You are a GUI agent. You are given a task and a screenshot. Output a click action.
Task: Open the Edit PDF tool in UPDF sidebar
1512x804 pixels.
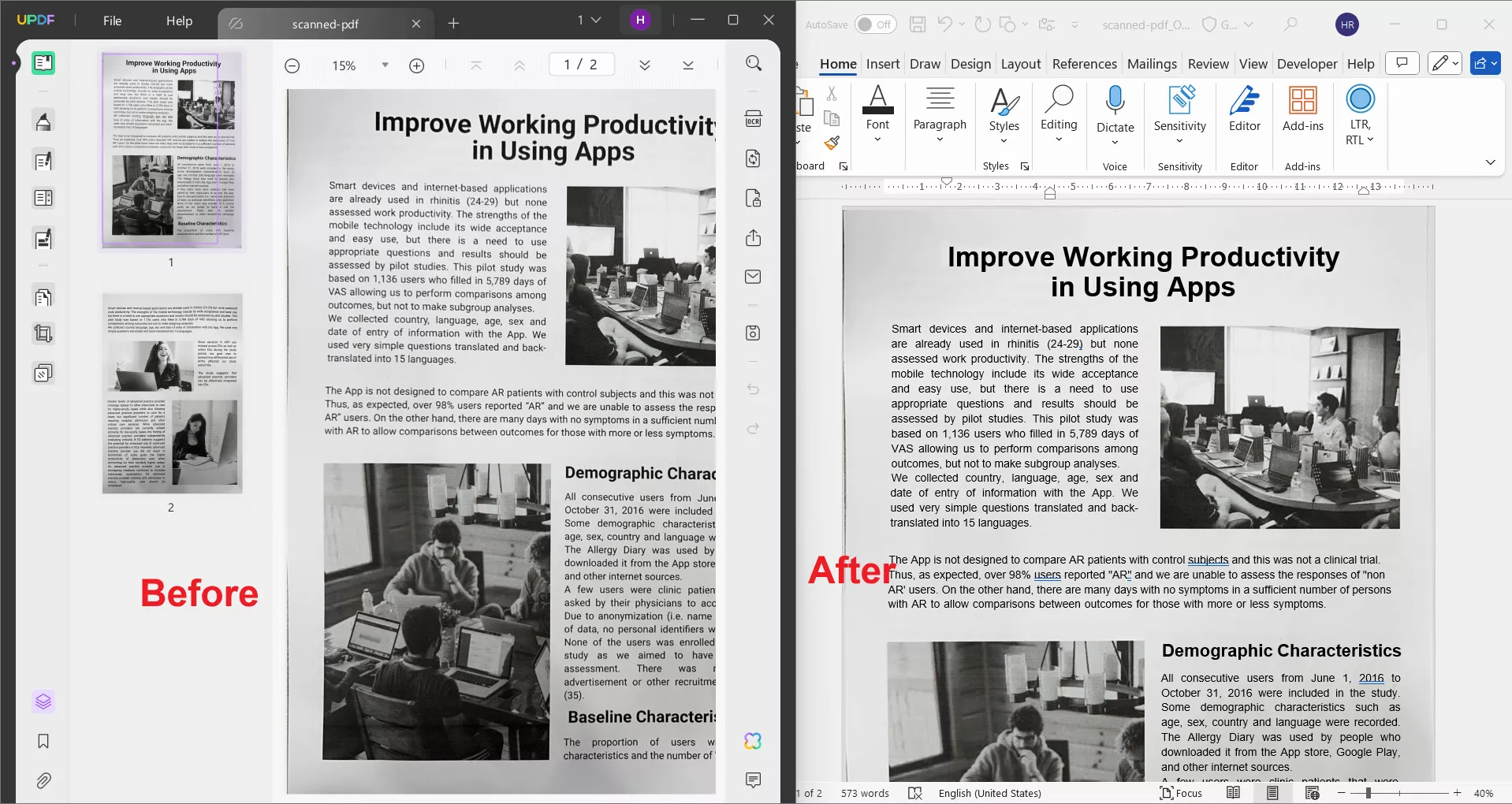tap(43, 162)
